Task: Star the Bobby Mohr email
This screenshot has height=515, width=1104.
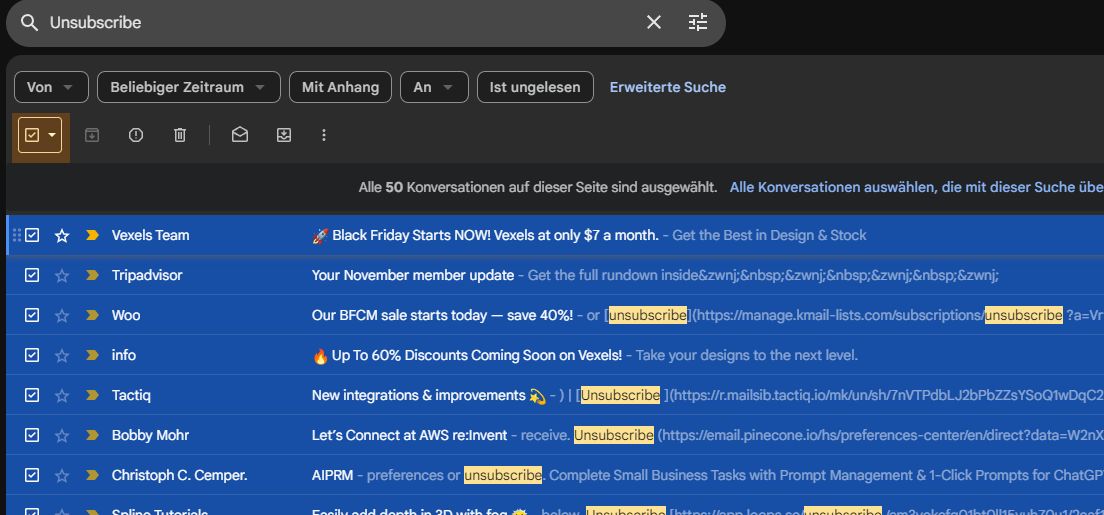Action: (62, 436)
